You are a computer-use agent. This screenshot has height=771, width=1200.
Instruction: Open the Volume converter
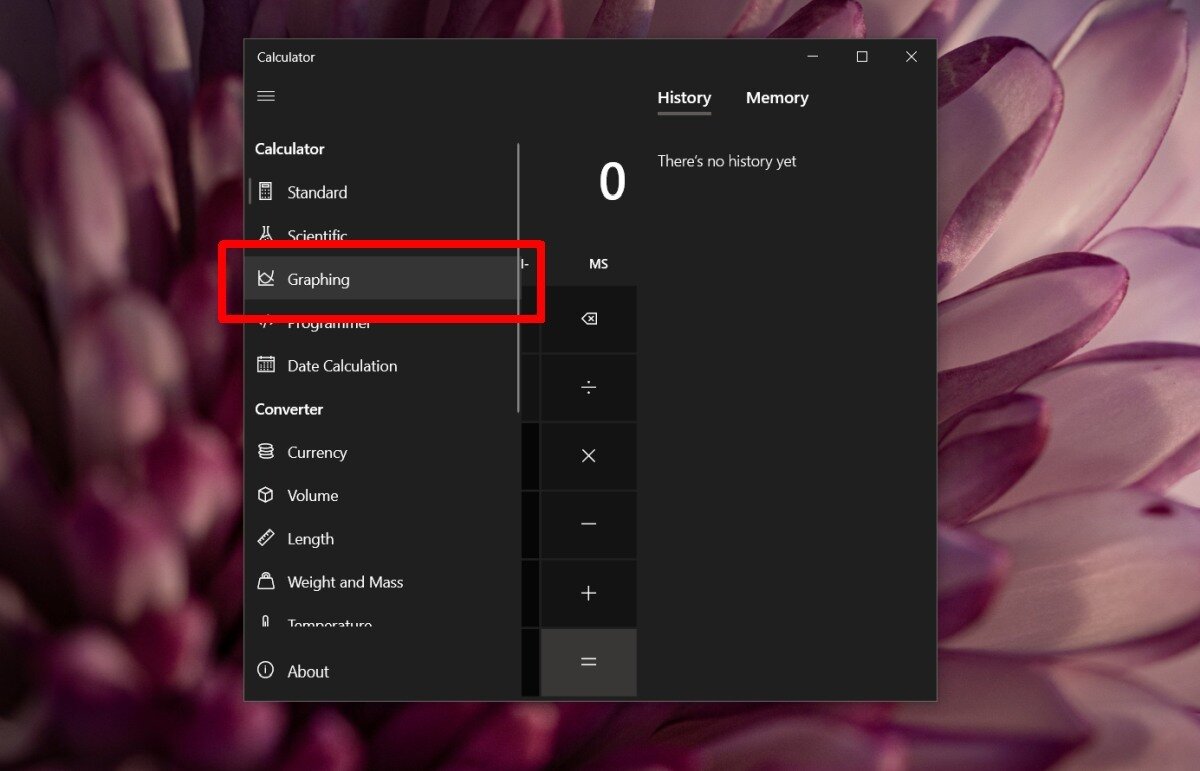[313, 495]
